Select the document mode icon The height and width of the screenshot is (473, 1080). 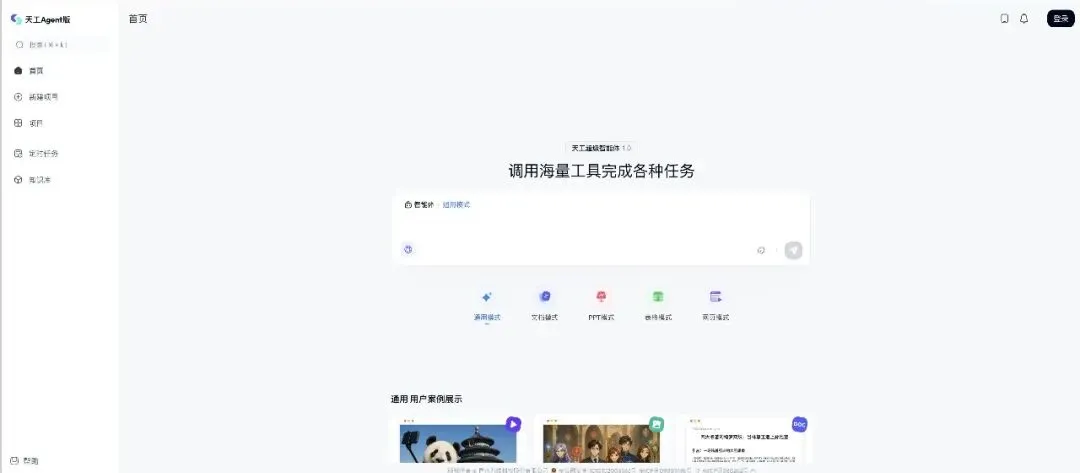tap(545, 297)
